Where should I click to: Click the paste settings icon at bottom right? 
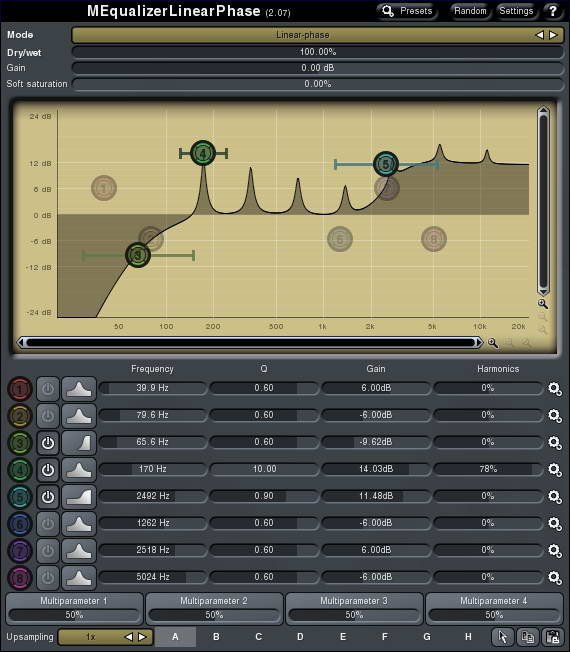point(553,637)
